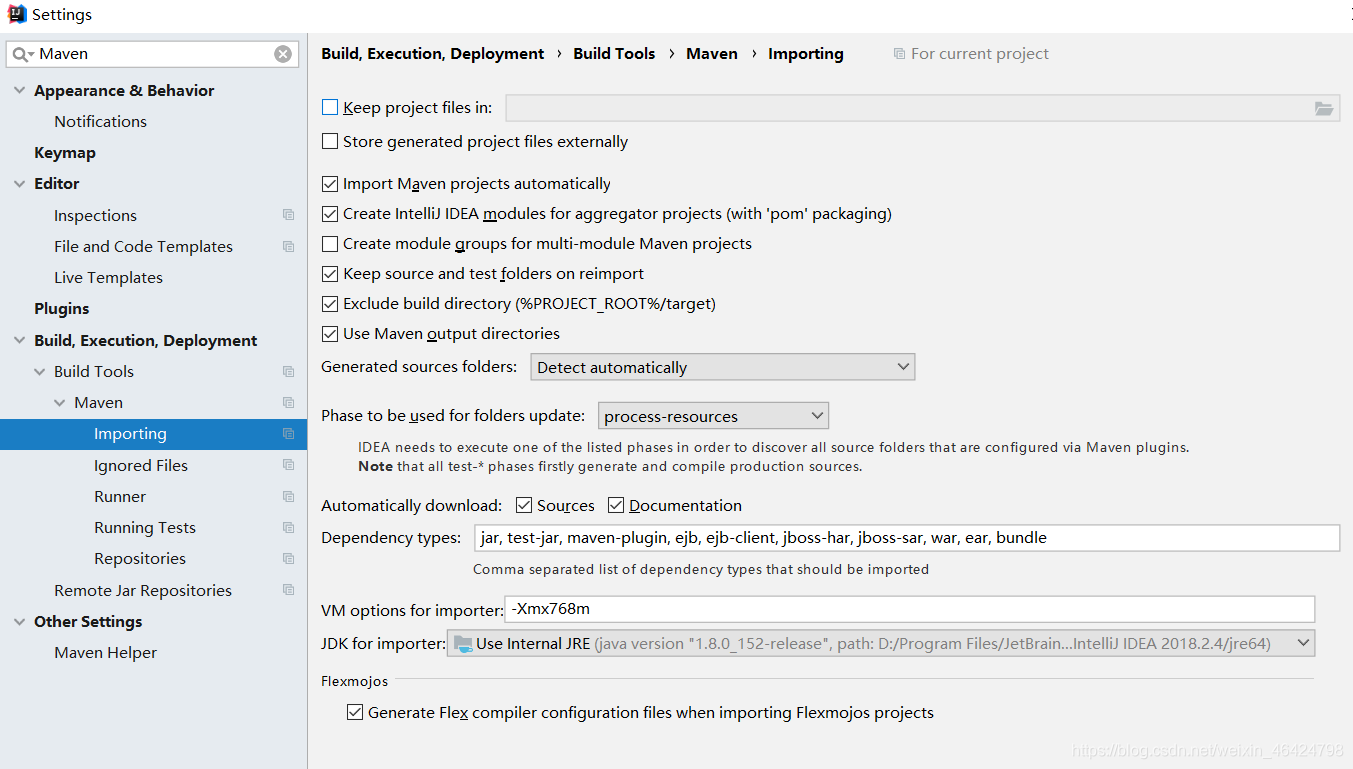The image size is (1353, 769).
Task: Click the For current project icon
Action: (899, 54)
